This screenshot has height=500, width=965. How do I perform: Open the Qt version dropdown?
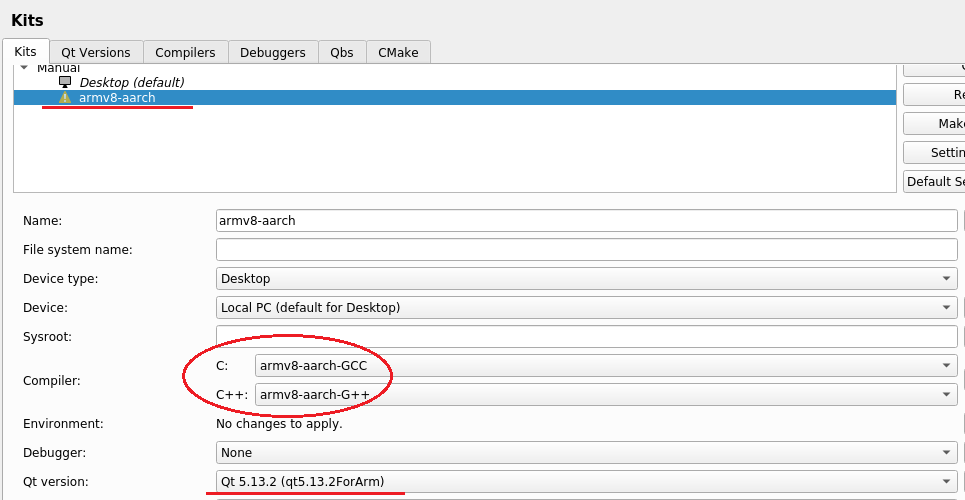coord(587,482)
